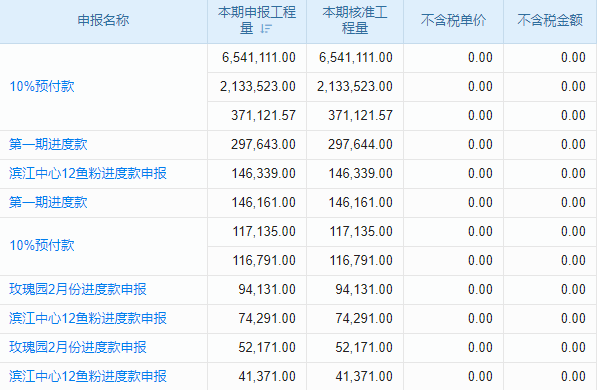Click 不含税单价 0.00 in 94,131.00 row

coord(480,289)
